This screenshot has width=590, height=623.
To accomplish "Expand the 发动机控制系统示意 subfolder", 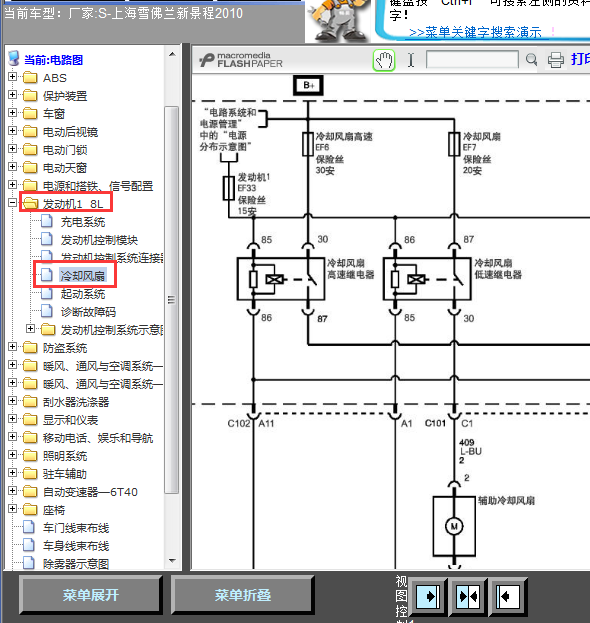I will [x=31, y=329].
